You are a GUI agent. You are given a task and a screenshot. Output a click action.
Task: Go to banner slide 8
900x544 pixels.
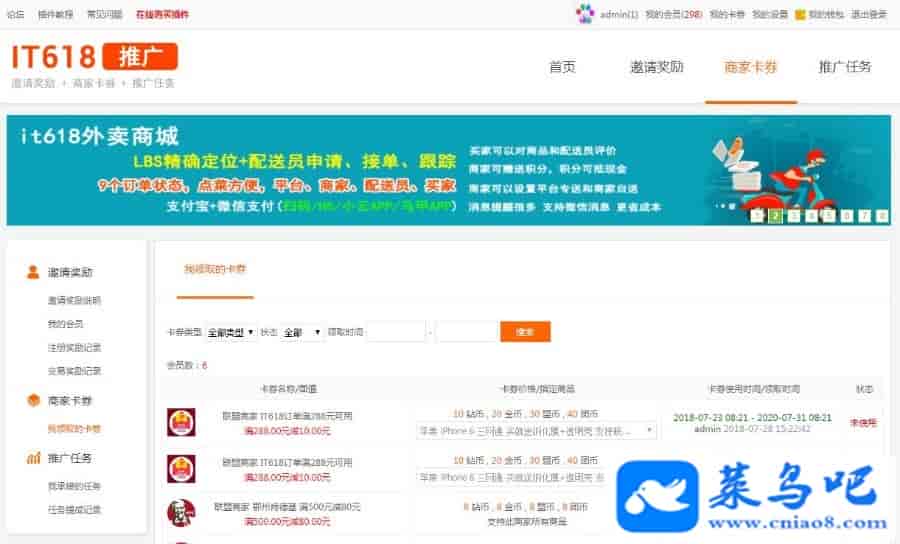pyautogui.click(x=882, y=216)
